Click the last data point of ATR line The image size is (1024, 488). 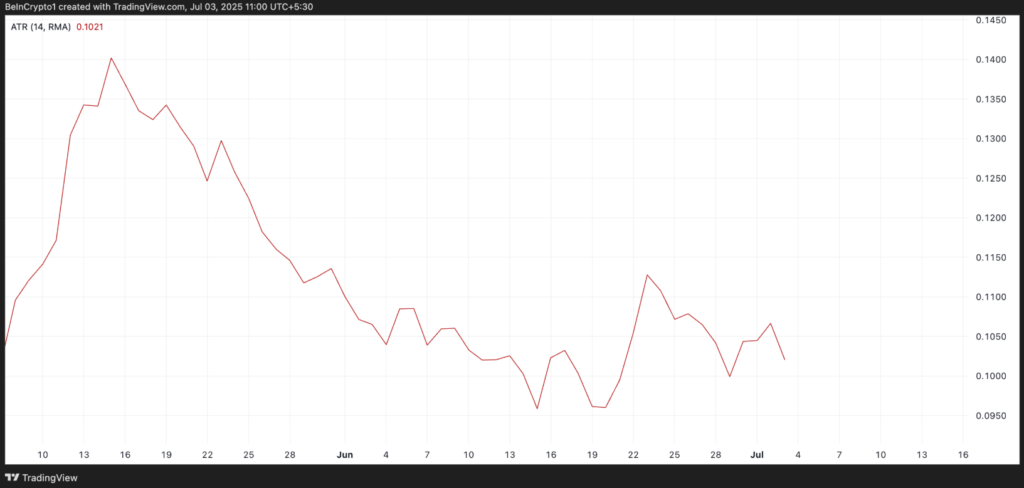coord(784,359)
